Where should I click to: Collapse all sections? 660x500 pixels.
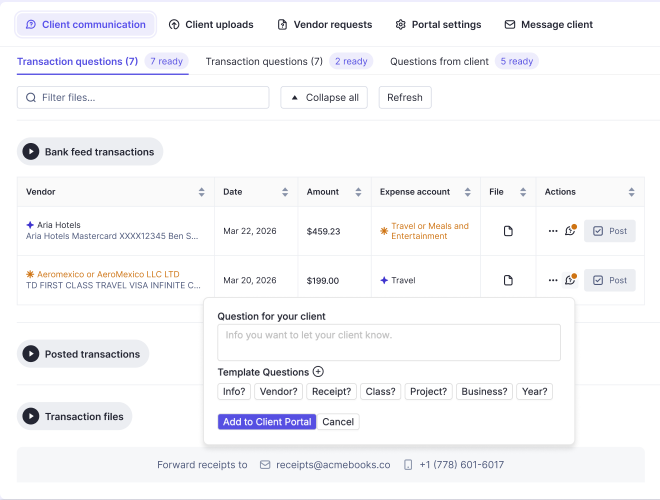pos(324,98)
